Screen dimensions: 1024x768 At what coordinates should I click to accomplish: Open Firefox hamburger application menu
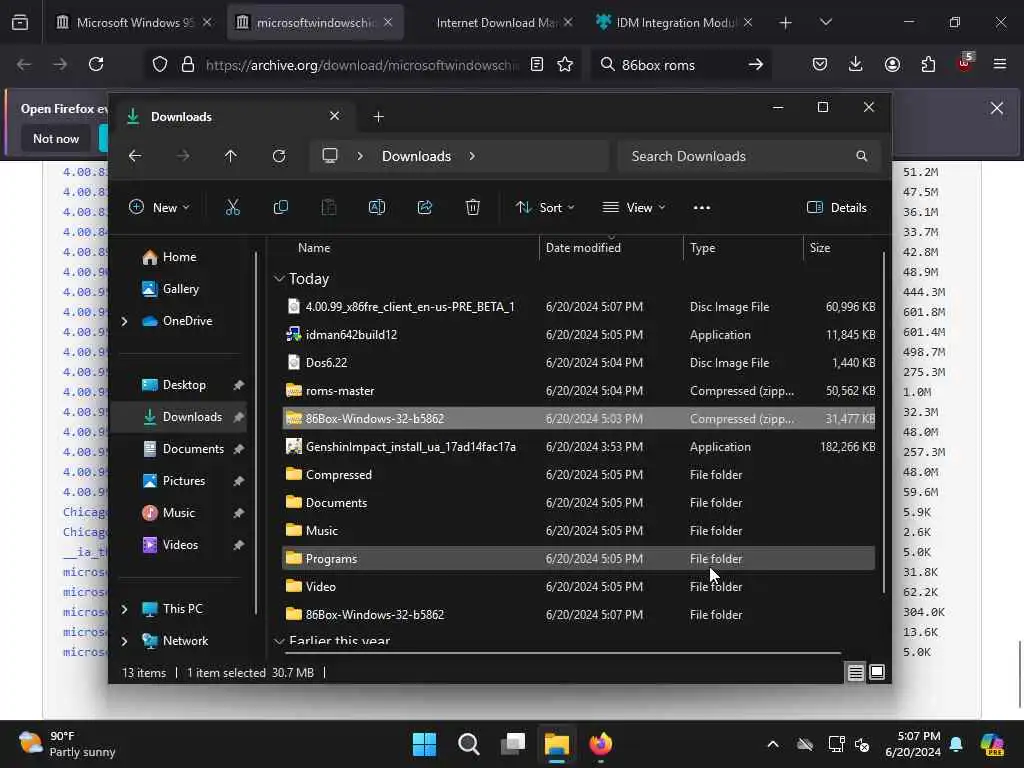click(x=1000, y=64)
